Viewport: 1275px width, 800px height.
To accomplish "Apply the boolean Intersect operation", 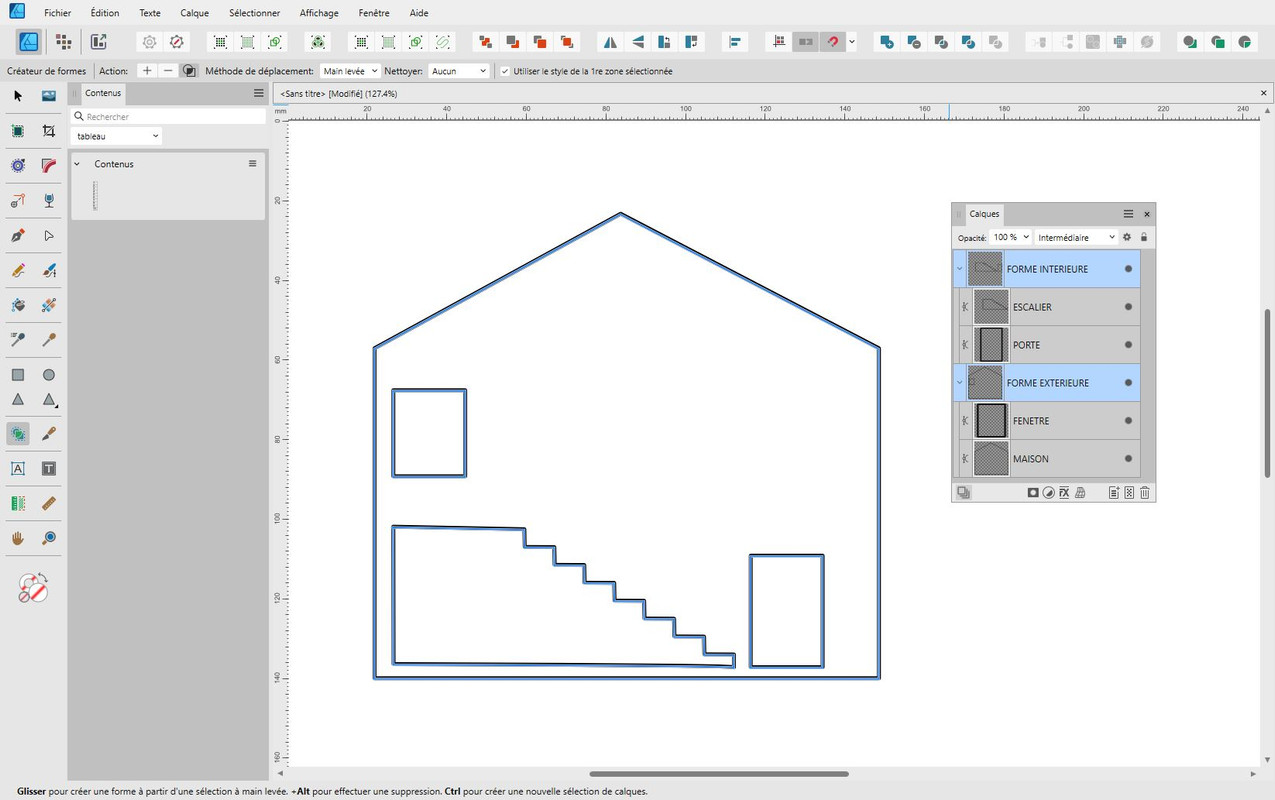I will [940, 42].
